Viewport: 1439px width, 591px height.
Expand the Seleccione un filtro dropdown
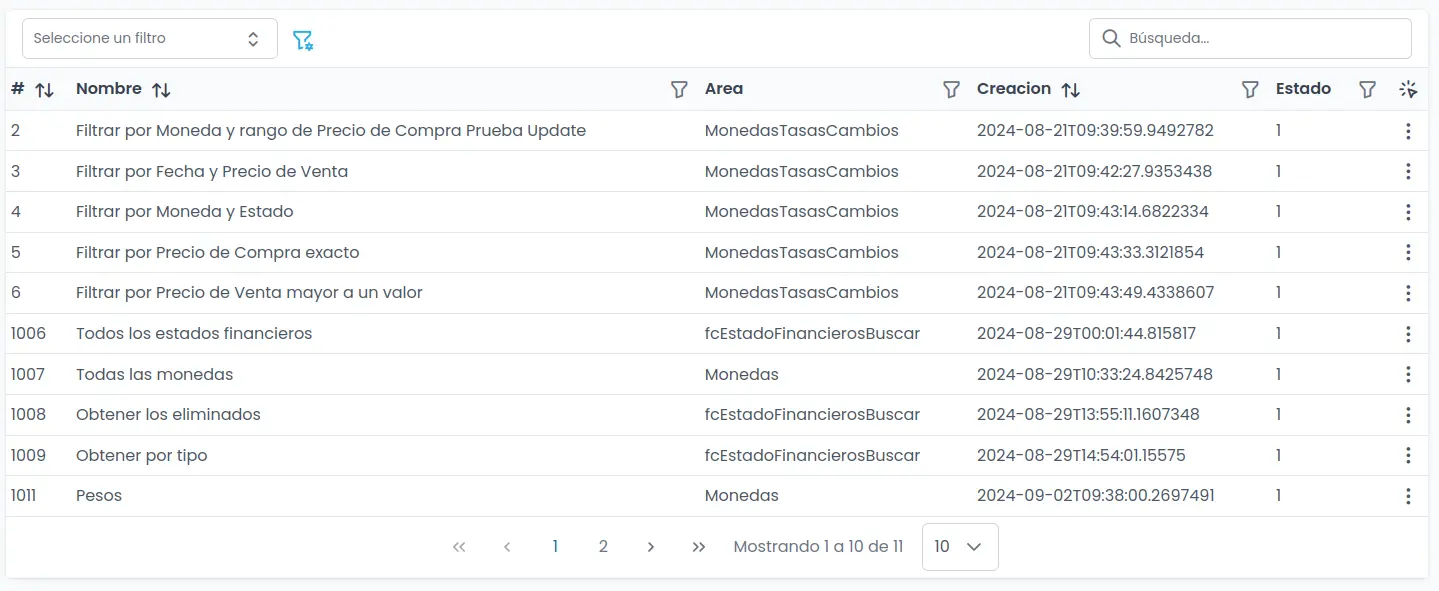point(149,39)
